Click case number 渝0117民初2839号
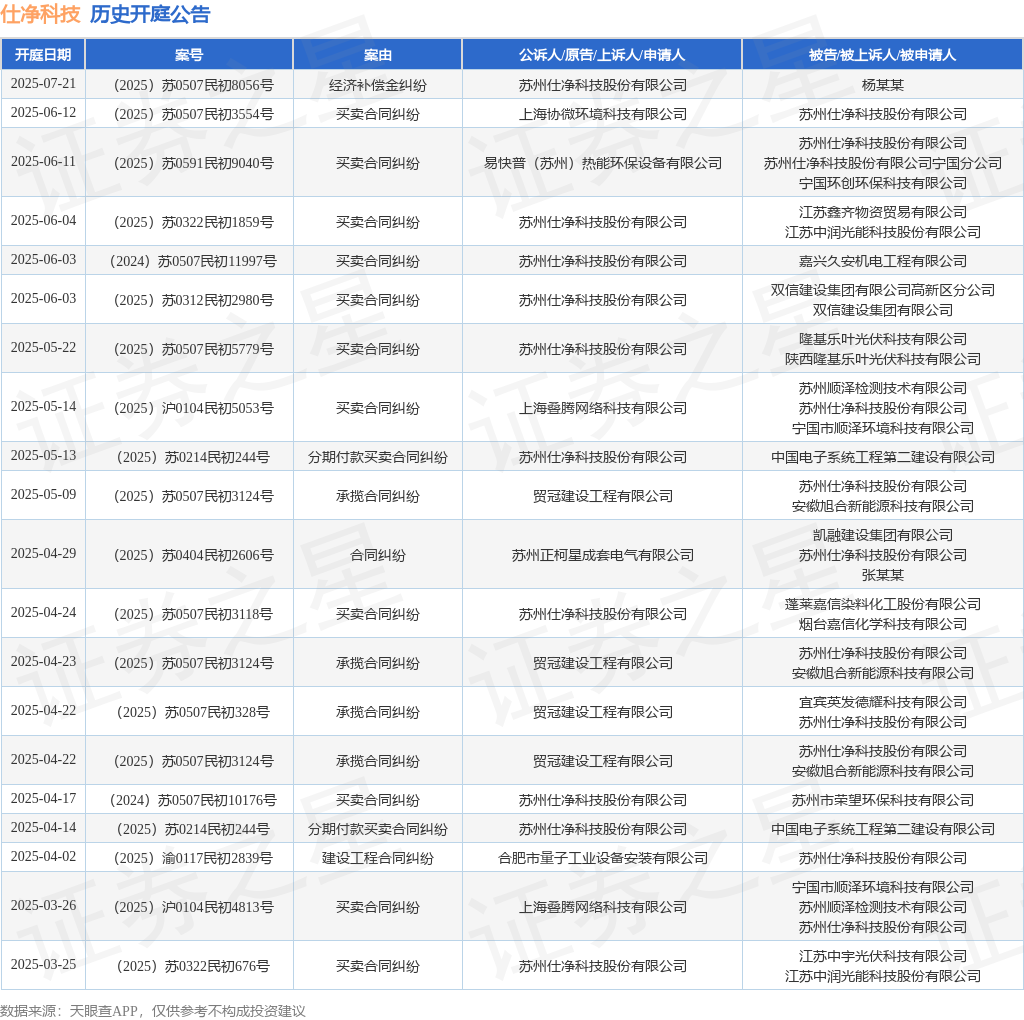The width and height of the screenshot is (1024, 1020). tap(193, 858)
